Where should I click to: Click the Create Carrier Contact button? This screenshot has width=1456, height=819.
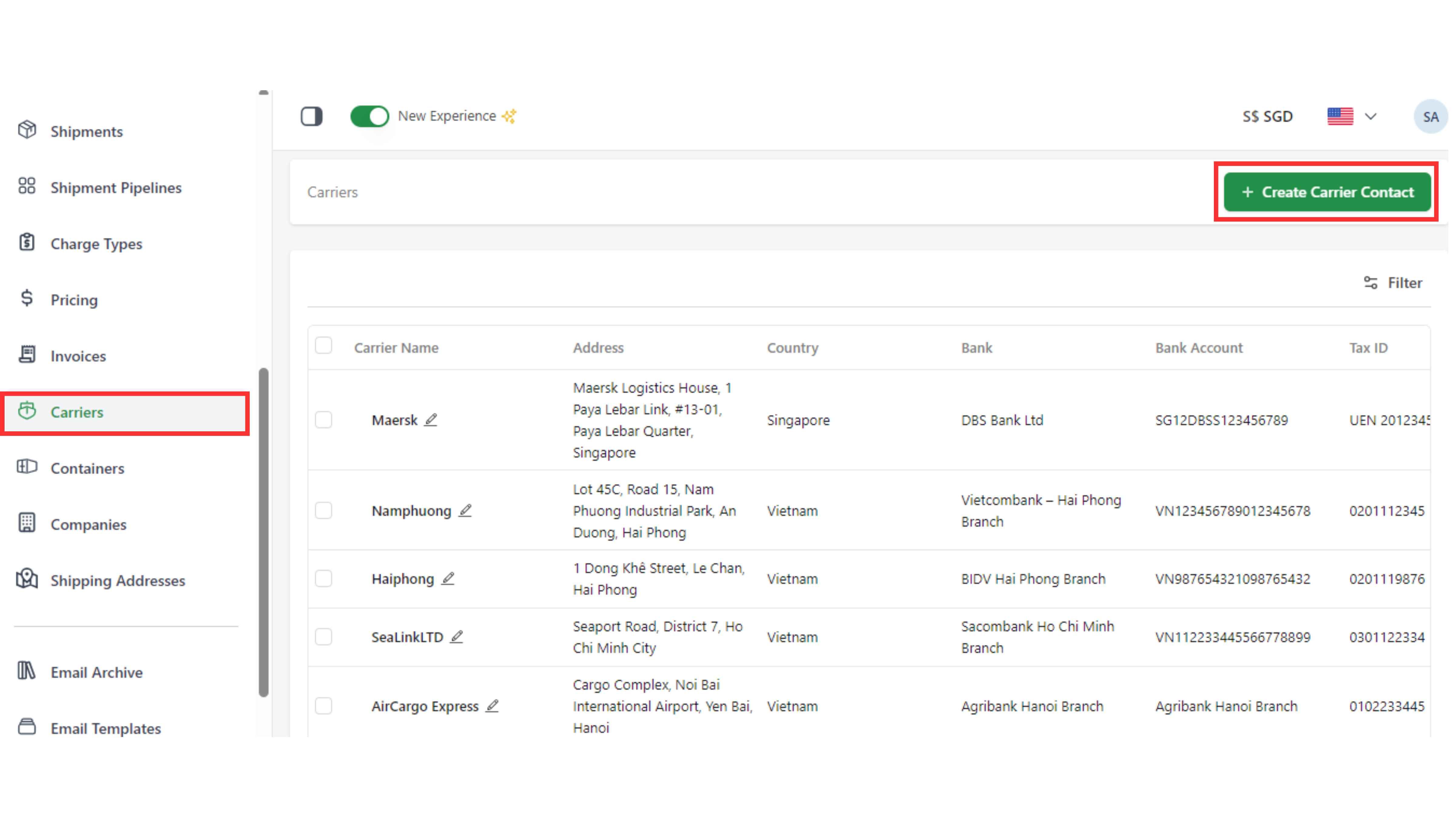click(x=1326, y=192)
